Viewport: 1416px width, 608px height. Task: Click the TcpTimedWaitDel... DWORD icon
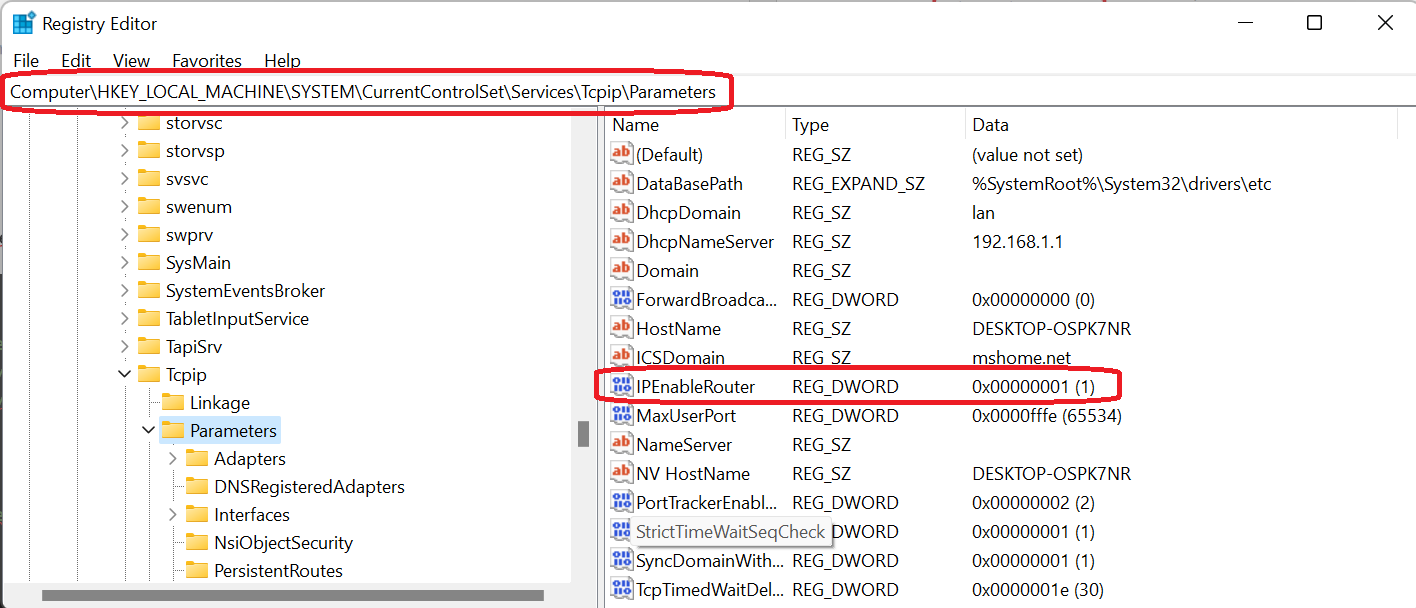pos(622,590)
